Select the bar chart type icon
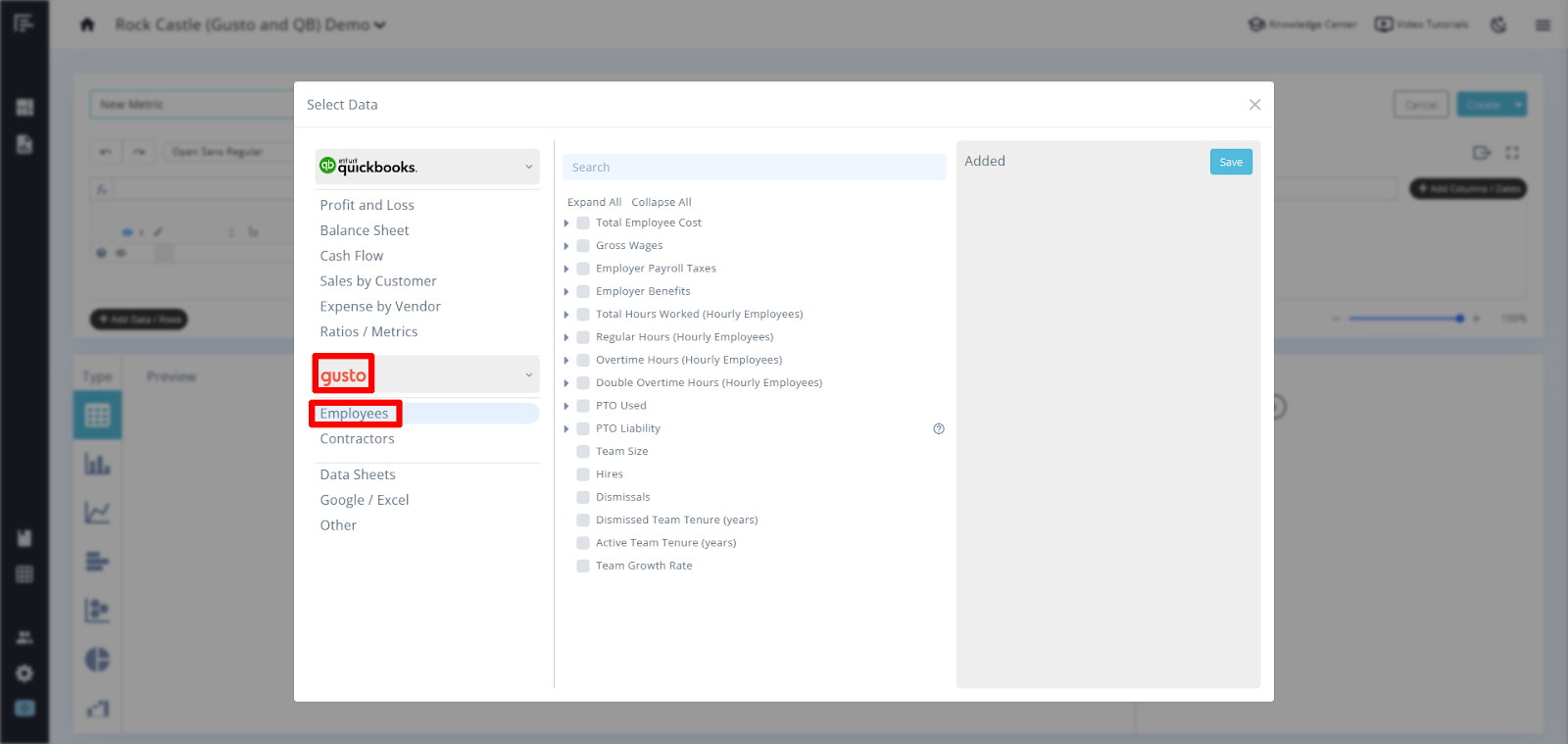 click(97, 464)
